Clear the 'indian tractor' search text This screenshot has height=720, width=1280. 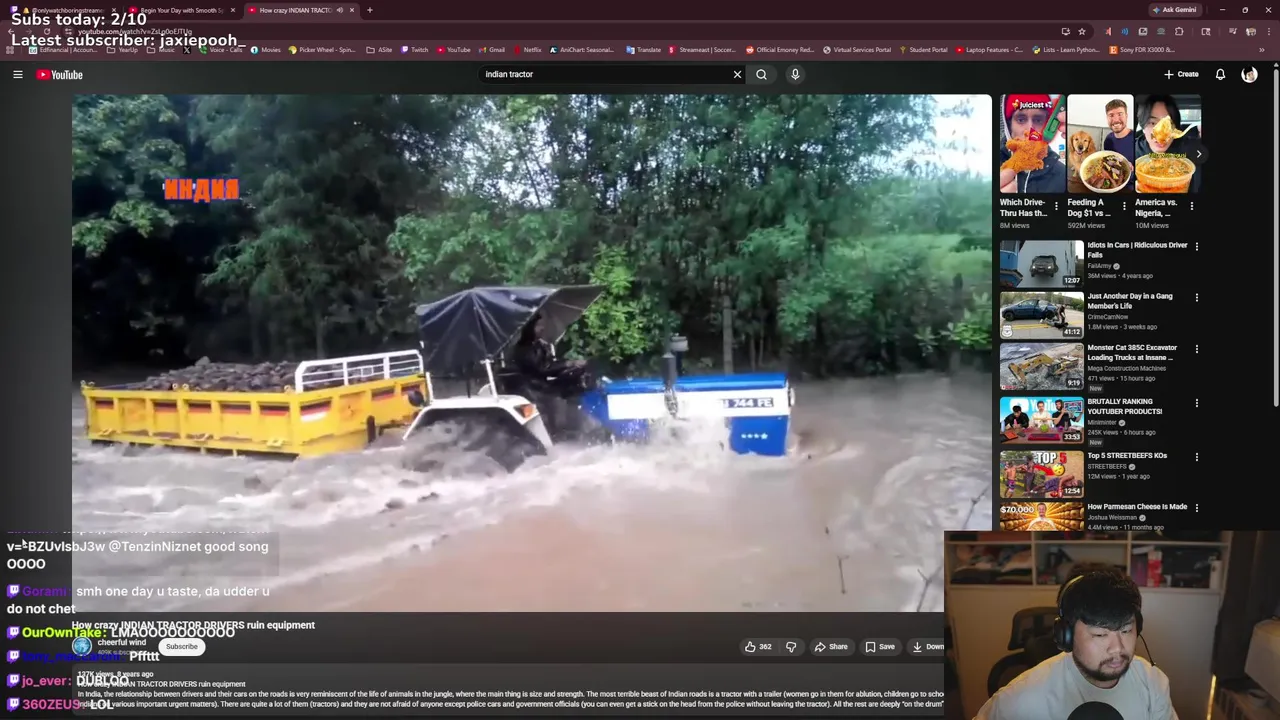(x=737, y=74)
